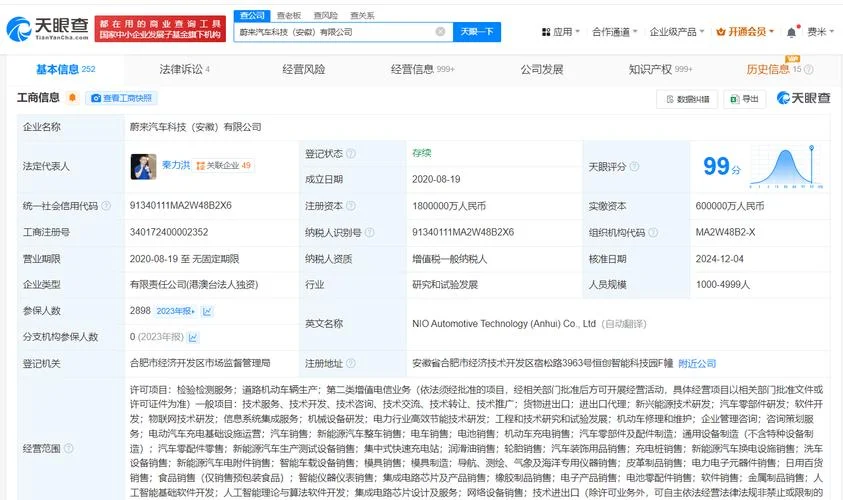843x500 pixels.
Task: Click the help icon beside 注册地址
Action: pyautogui.click(x=351, y=363)
